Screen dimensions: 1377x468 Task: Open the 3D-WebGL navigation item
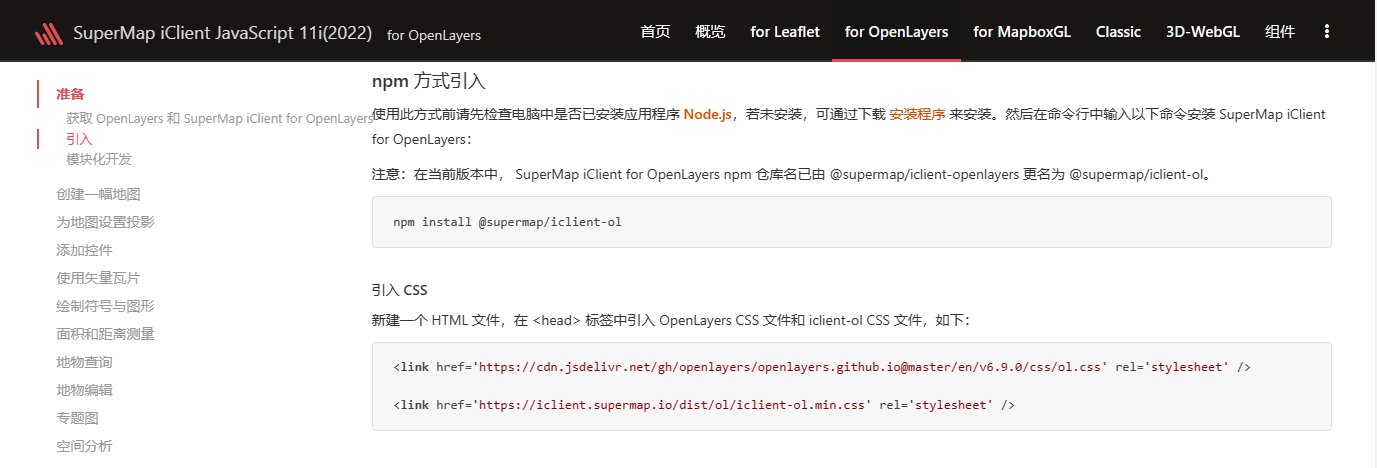[1203, 31]
